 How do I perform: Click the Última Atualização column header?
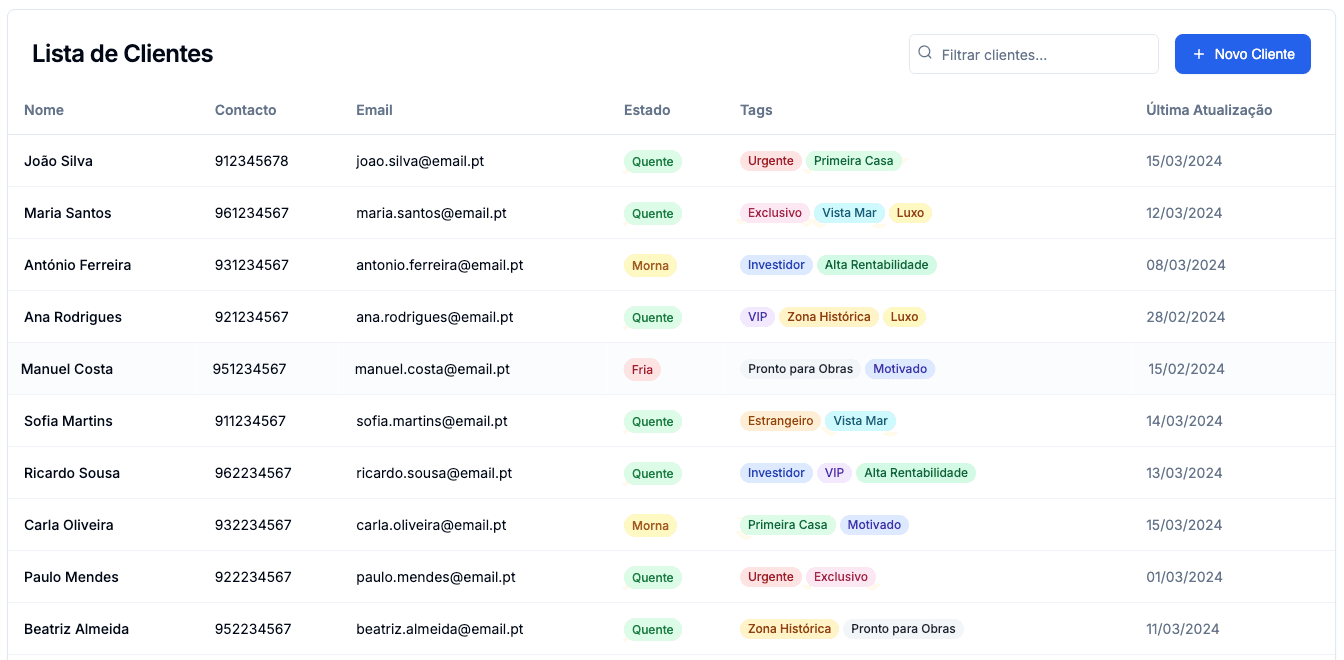click(1209, 110)
